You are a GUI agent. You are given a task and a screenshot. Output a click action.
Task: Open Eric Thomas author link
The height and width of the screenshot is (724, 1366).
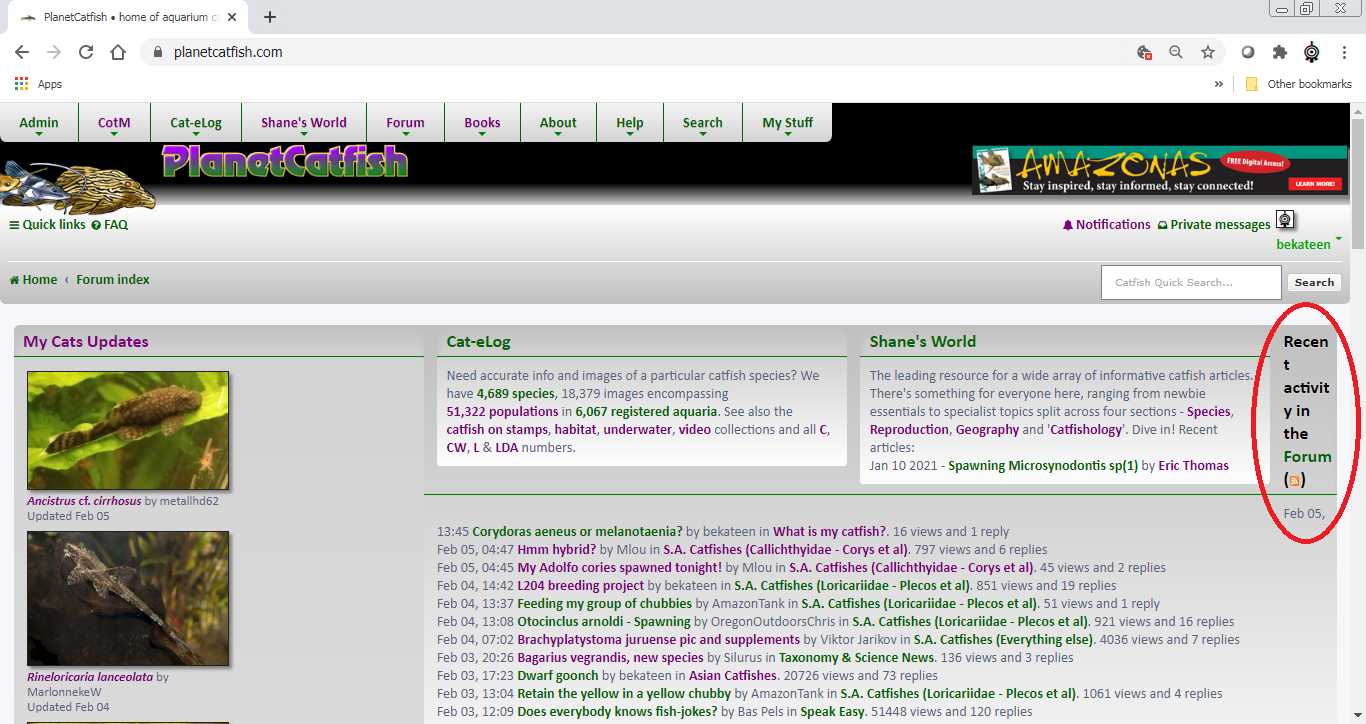click(x=1194, y=466)
